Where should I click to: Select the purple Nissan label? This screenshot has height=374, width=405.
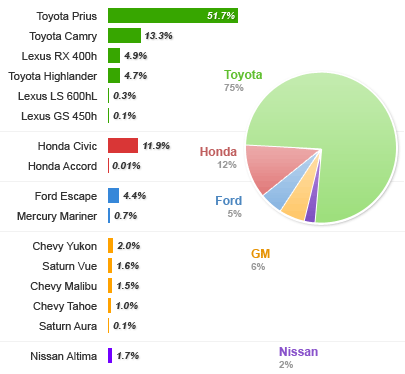coord(298,352)
